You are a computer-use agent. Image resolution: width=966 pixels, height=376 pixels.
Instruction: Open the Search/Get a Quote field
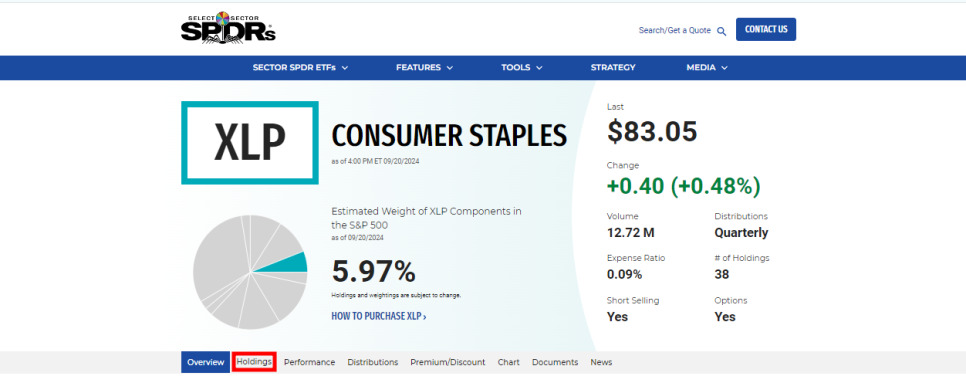675,30
